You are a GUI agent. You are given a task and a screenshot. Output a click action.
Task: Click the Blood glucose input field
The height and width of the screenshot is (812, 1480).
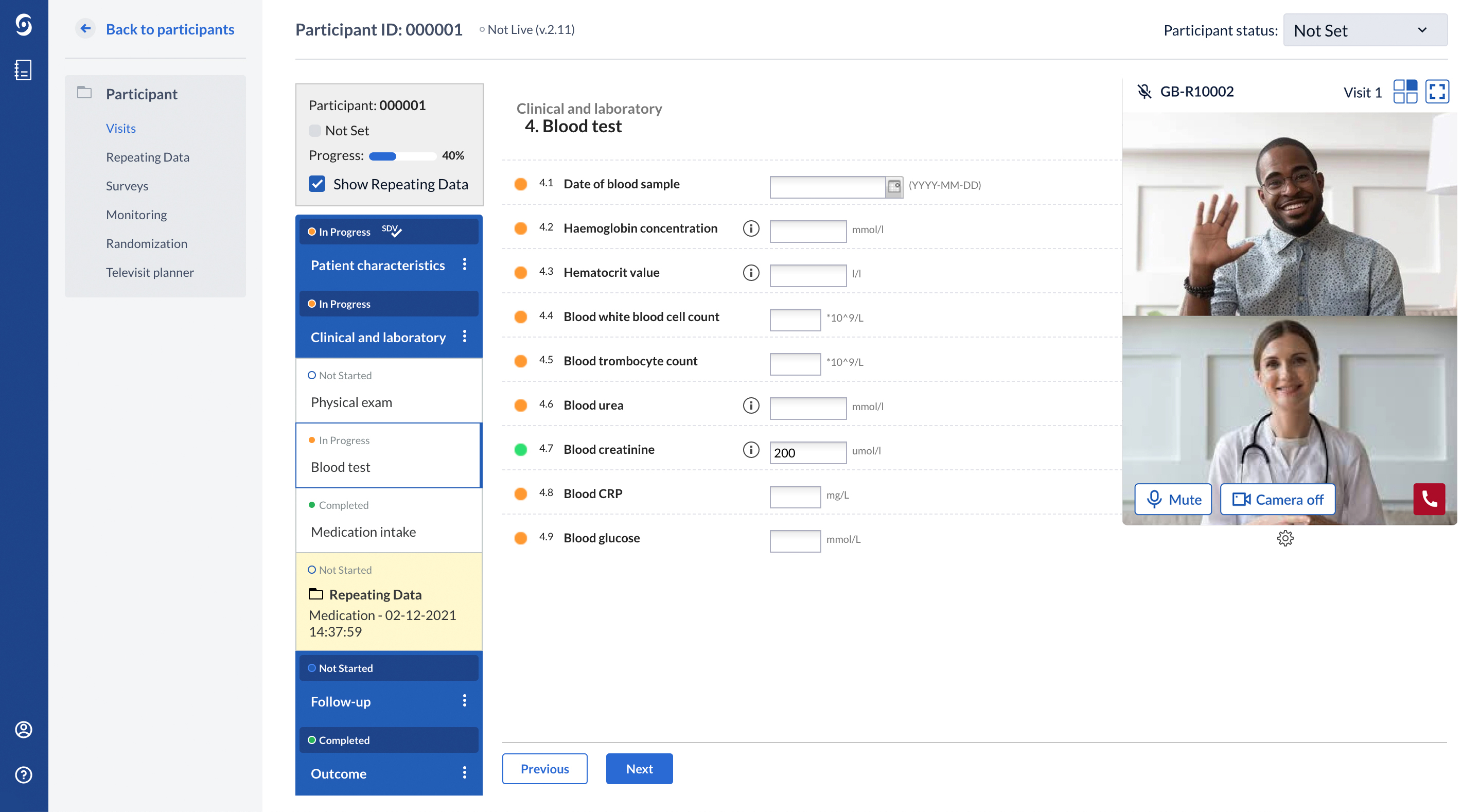(x=795, y=540)
